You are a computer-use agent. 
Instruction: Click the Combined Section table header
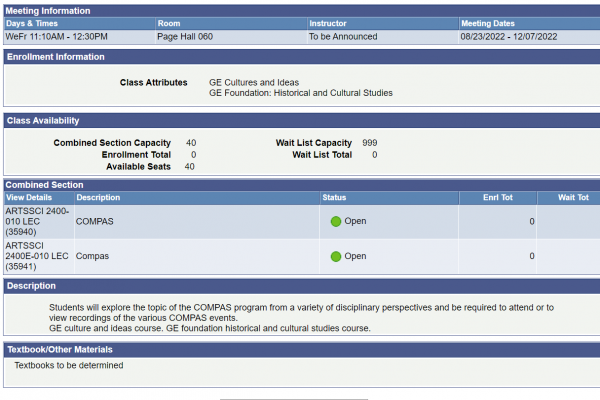[x=302, y=185]
